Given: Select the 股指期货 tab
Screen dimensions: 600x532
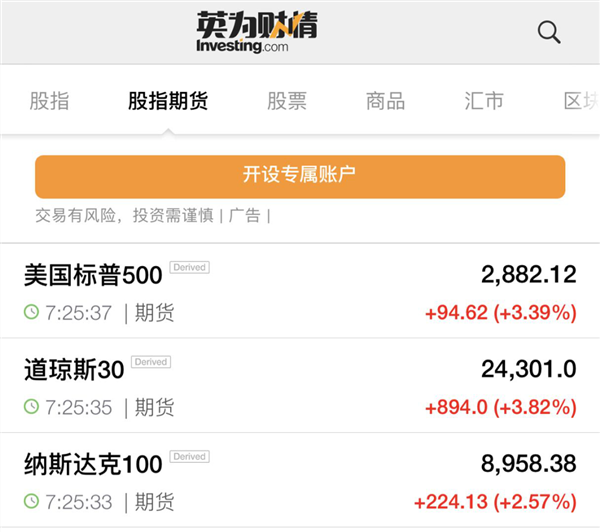Looking at the screenshot, I should click(x=168, y=101).
